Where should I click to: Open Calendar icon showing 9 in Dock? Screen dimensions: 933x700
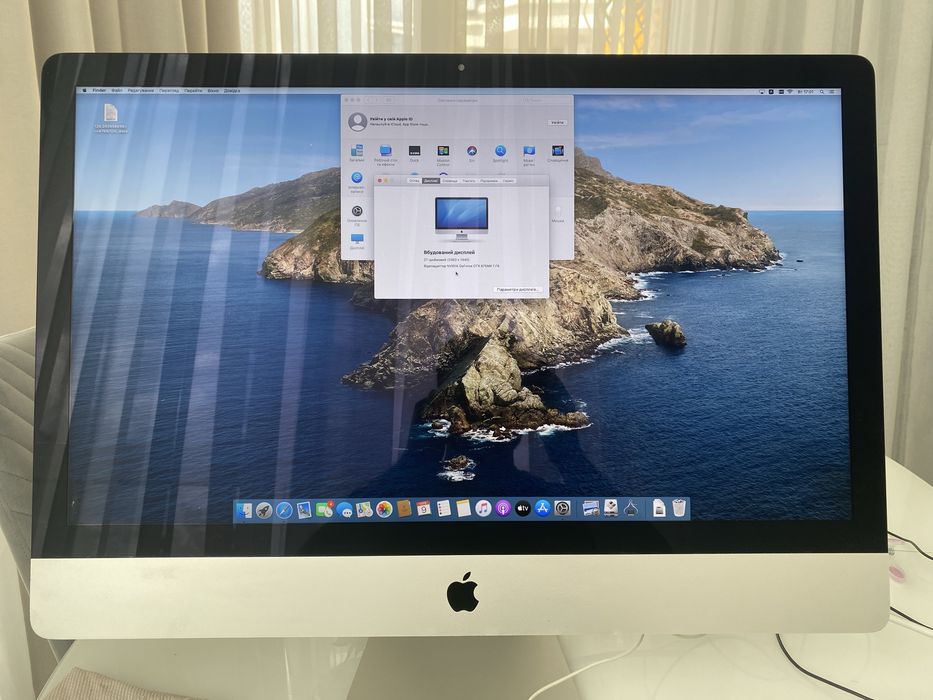coord(424,509)
